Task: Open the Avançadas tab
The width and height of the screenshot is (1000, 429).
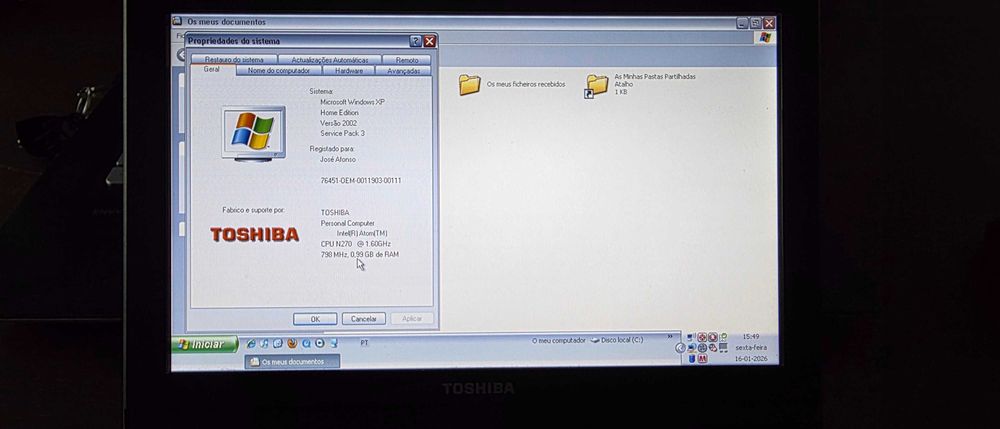Action: pyautogui.click(x=404, y=71)
